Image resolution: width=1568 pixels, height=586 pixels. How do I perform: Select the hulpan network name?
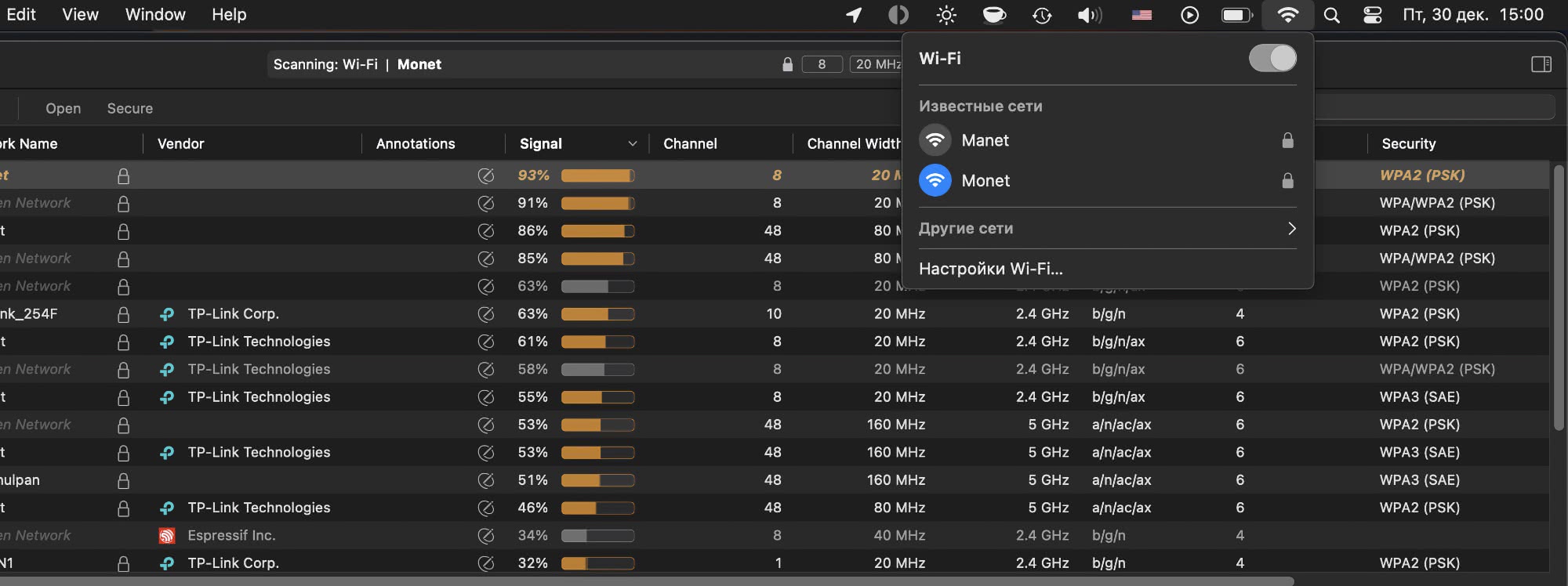point(20,480)
